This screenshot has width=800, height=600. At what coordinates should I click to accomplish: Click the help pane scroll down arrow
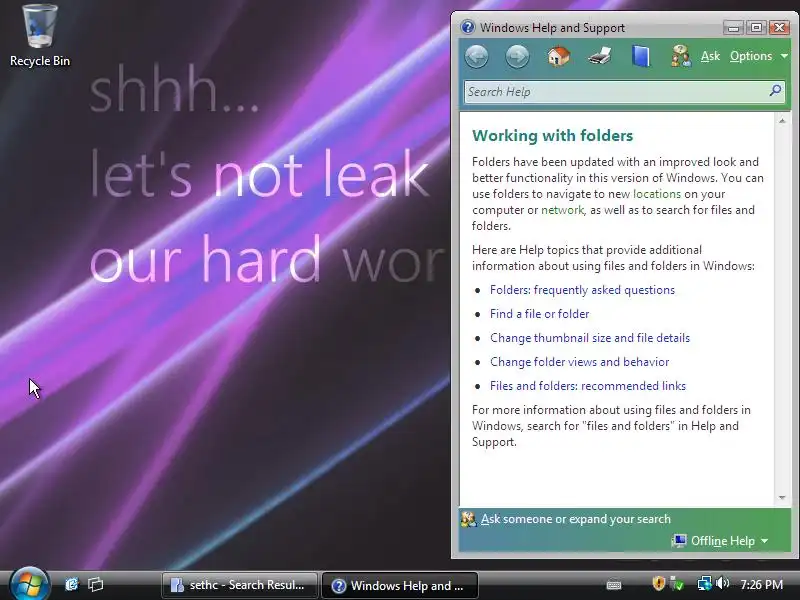click(x=782, y=497)
